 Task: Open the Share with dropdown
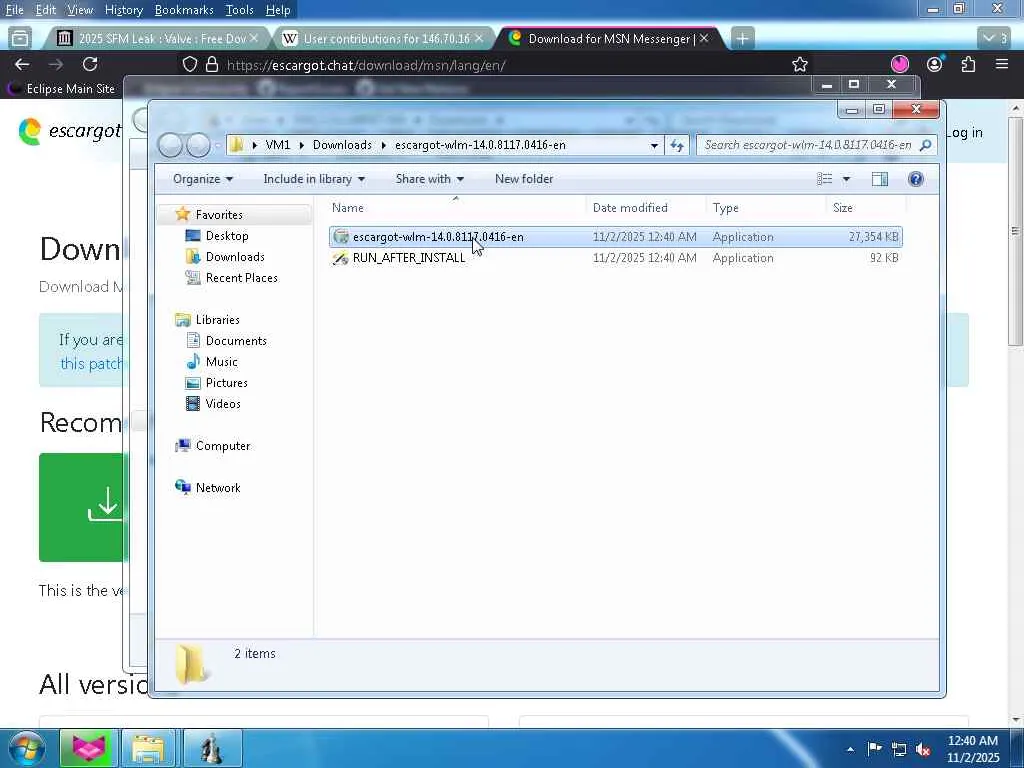(429, 179)
